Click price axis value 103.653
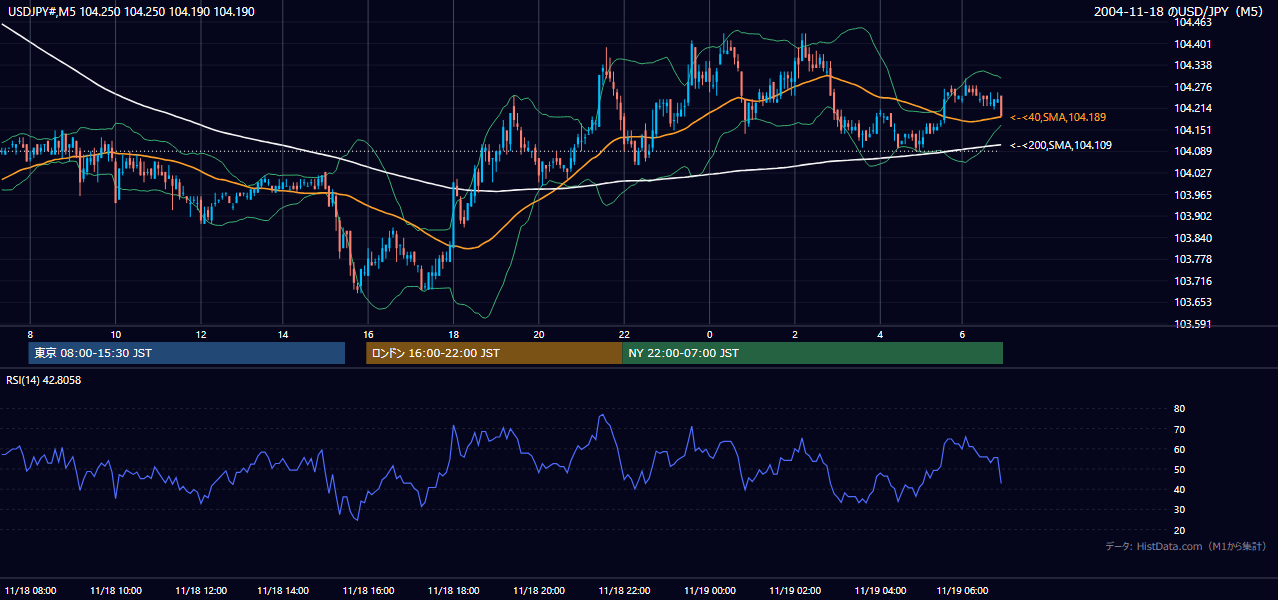 pos(1194,302)
